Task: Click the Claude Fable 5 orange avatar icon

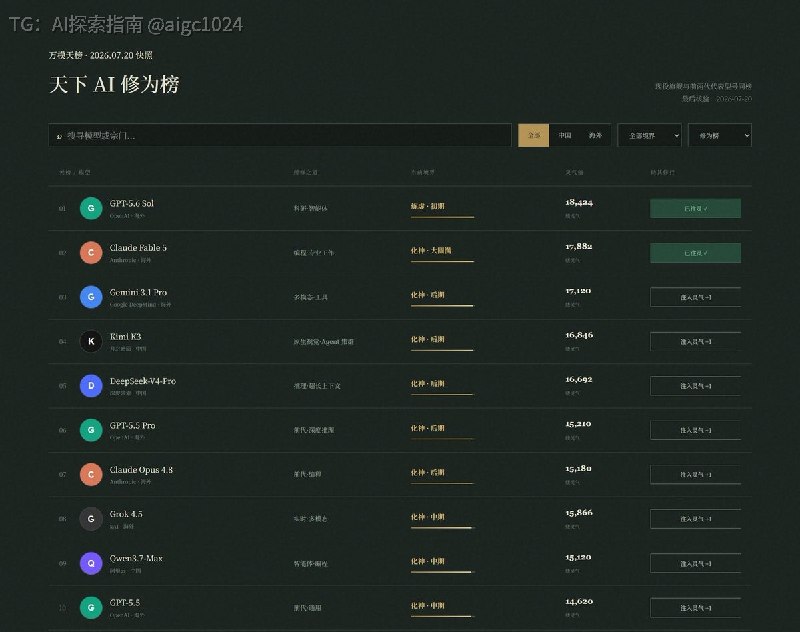Action: click(x=91, y=252)
